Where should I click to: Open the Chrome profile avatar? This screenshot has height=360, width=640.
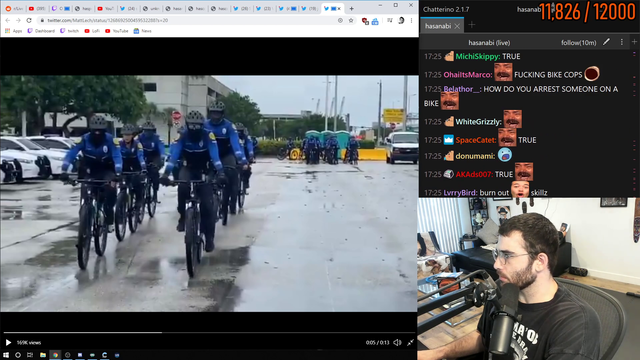click(401, 20)
